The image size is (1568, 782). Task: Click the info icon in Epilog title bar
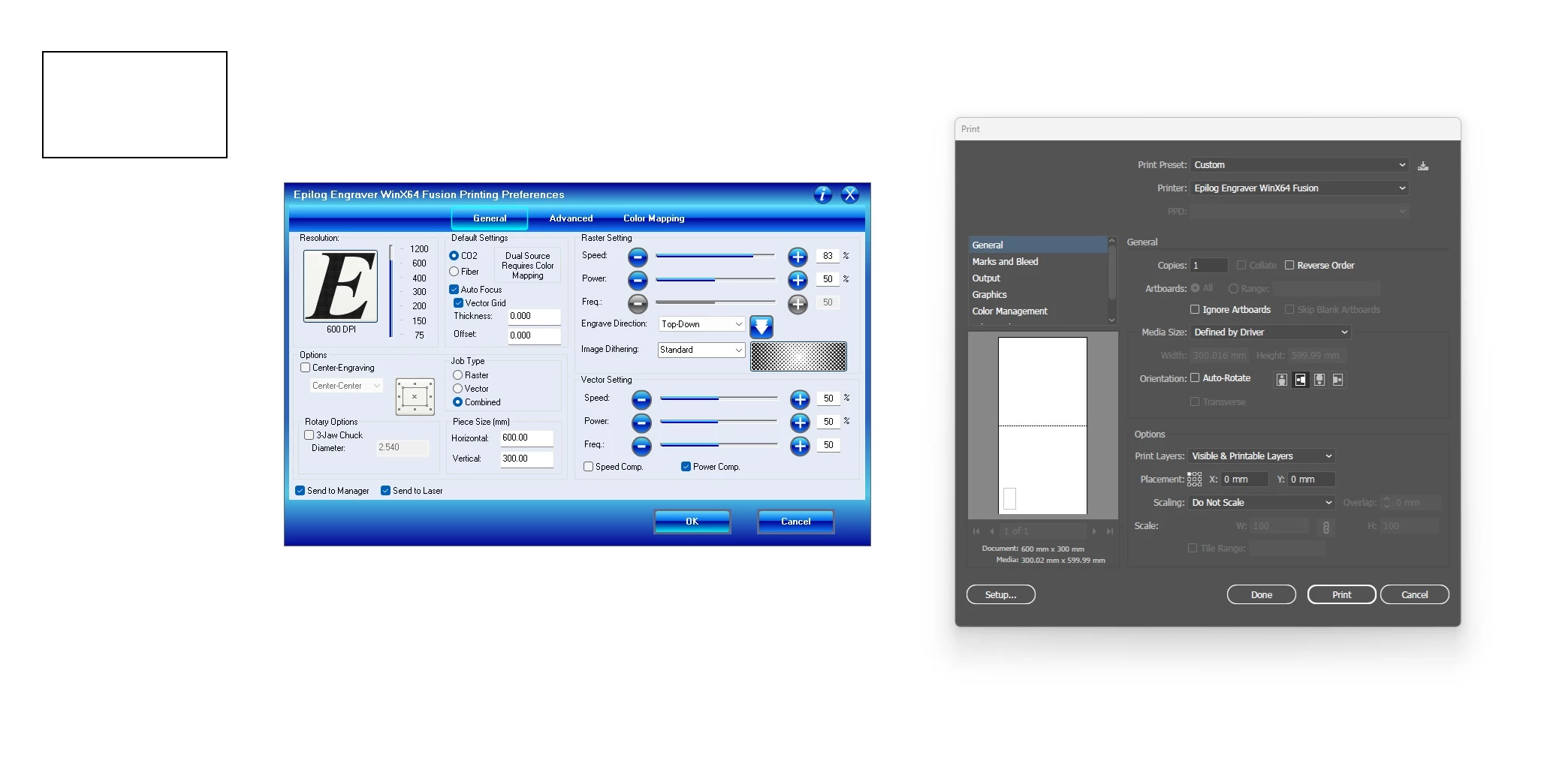tap(823, 195)
